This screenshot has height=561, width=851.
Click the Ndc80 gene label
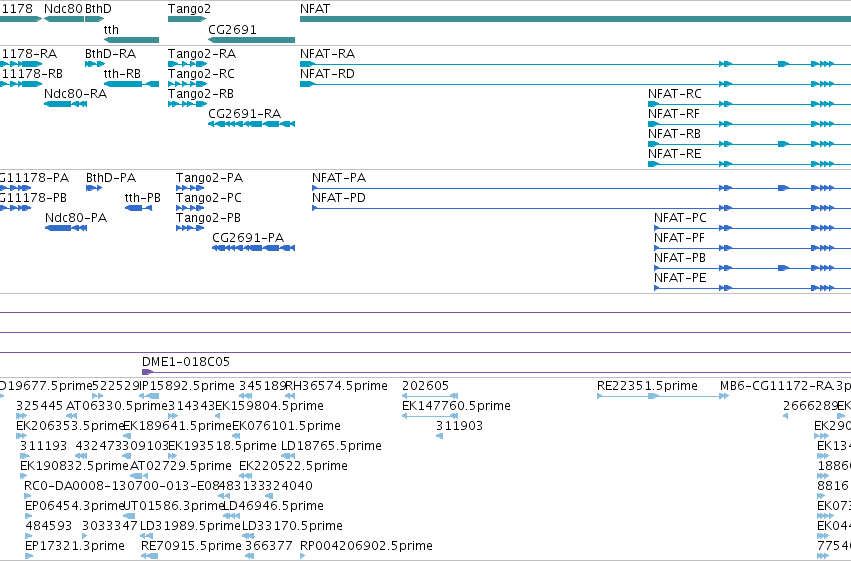pos(63,9)
